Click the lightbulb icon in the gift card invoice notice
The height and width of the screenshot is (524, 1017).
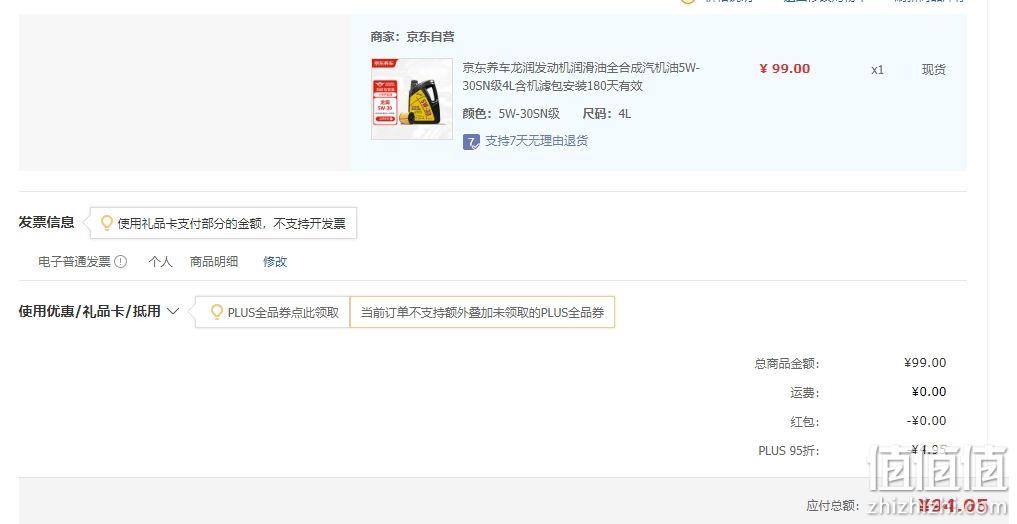pos(107,223)
